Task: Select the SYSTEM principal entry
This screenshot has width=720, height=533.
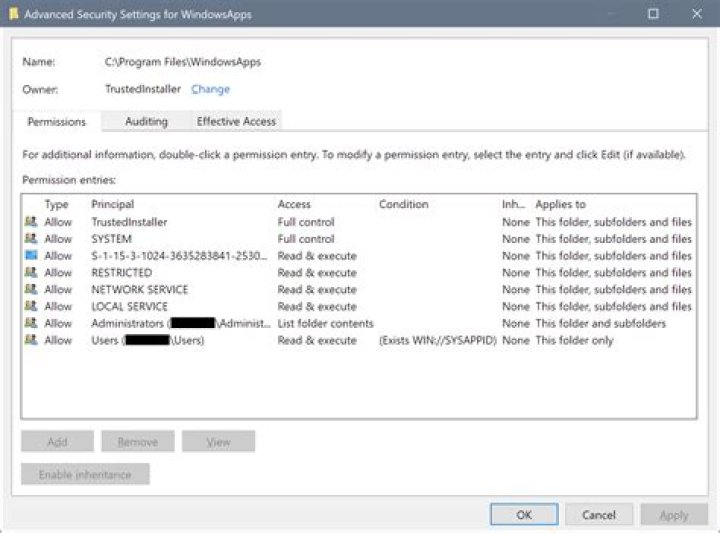Action: pos(112,239)
